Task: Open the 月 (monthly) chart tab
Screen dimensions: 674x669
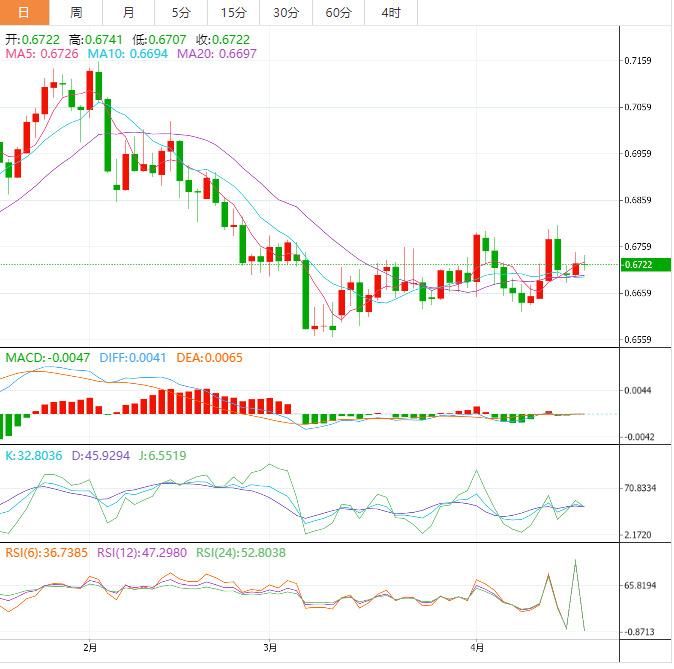Action: point(128,13)
